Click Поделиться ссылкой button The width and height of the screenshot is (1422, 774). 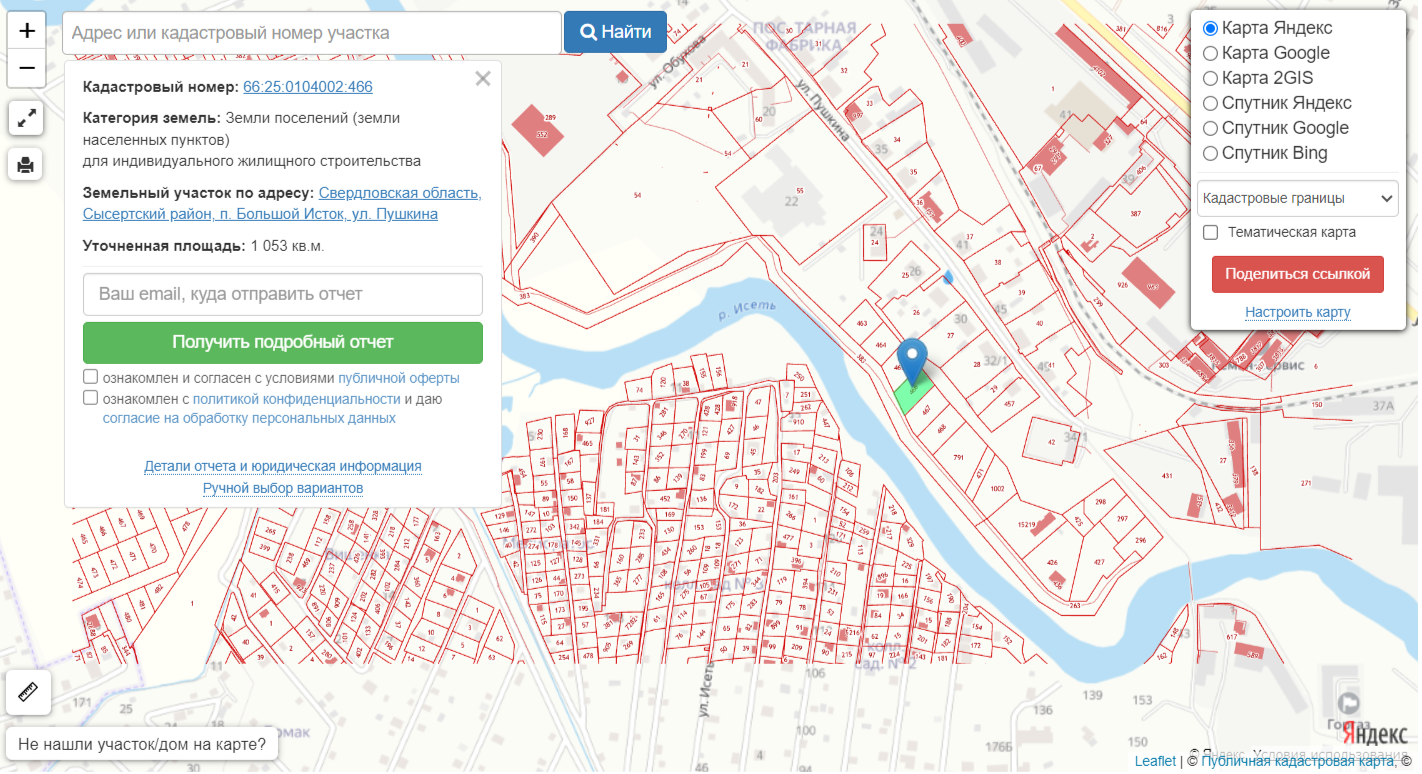tap(1297, 274)
